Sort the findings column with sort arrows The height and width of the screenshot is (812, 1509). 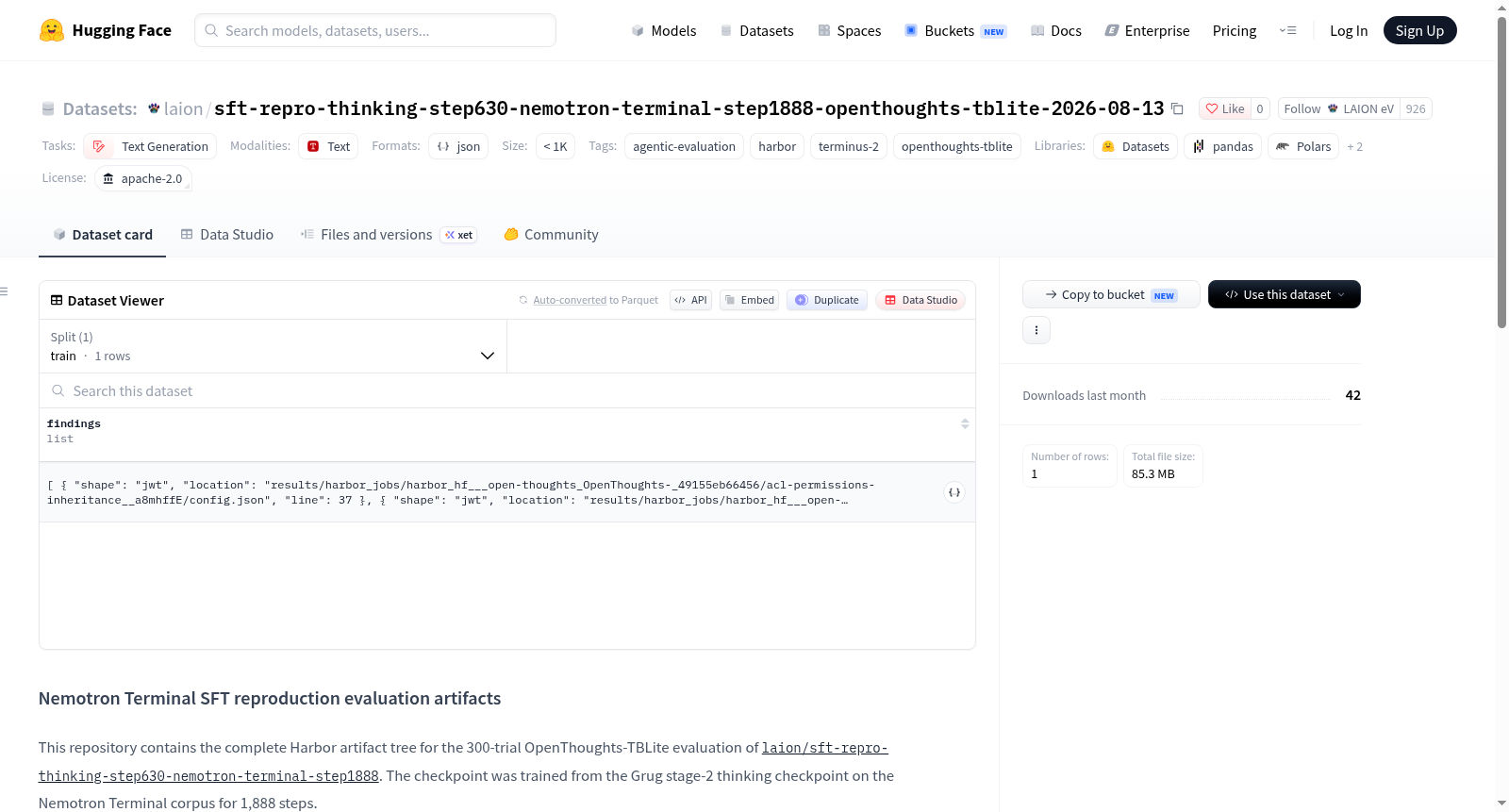pos(965,423)
